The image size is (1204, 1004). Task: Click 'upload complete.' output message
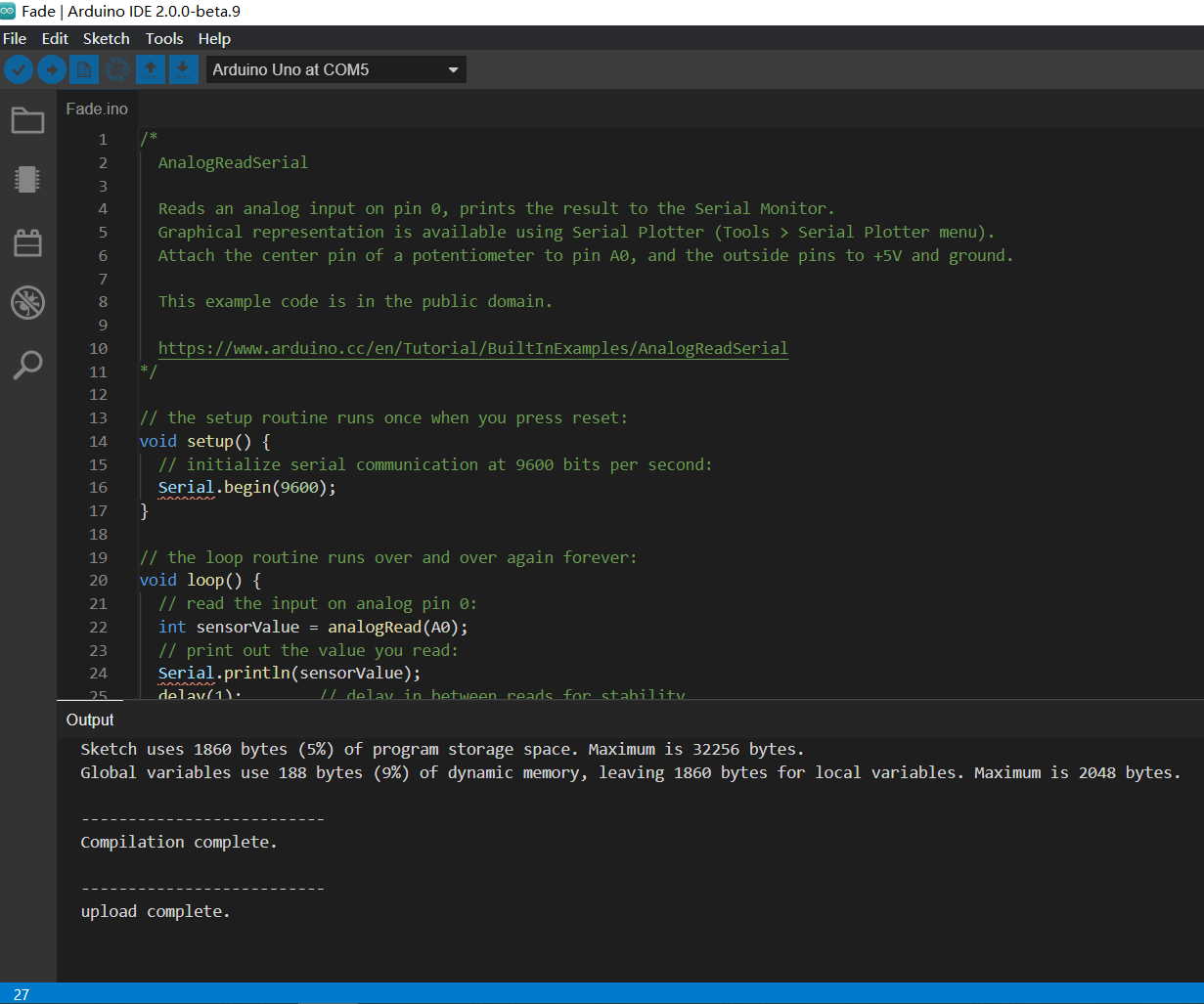156,911
